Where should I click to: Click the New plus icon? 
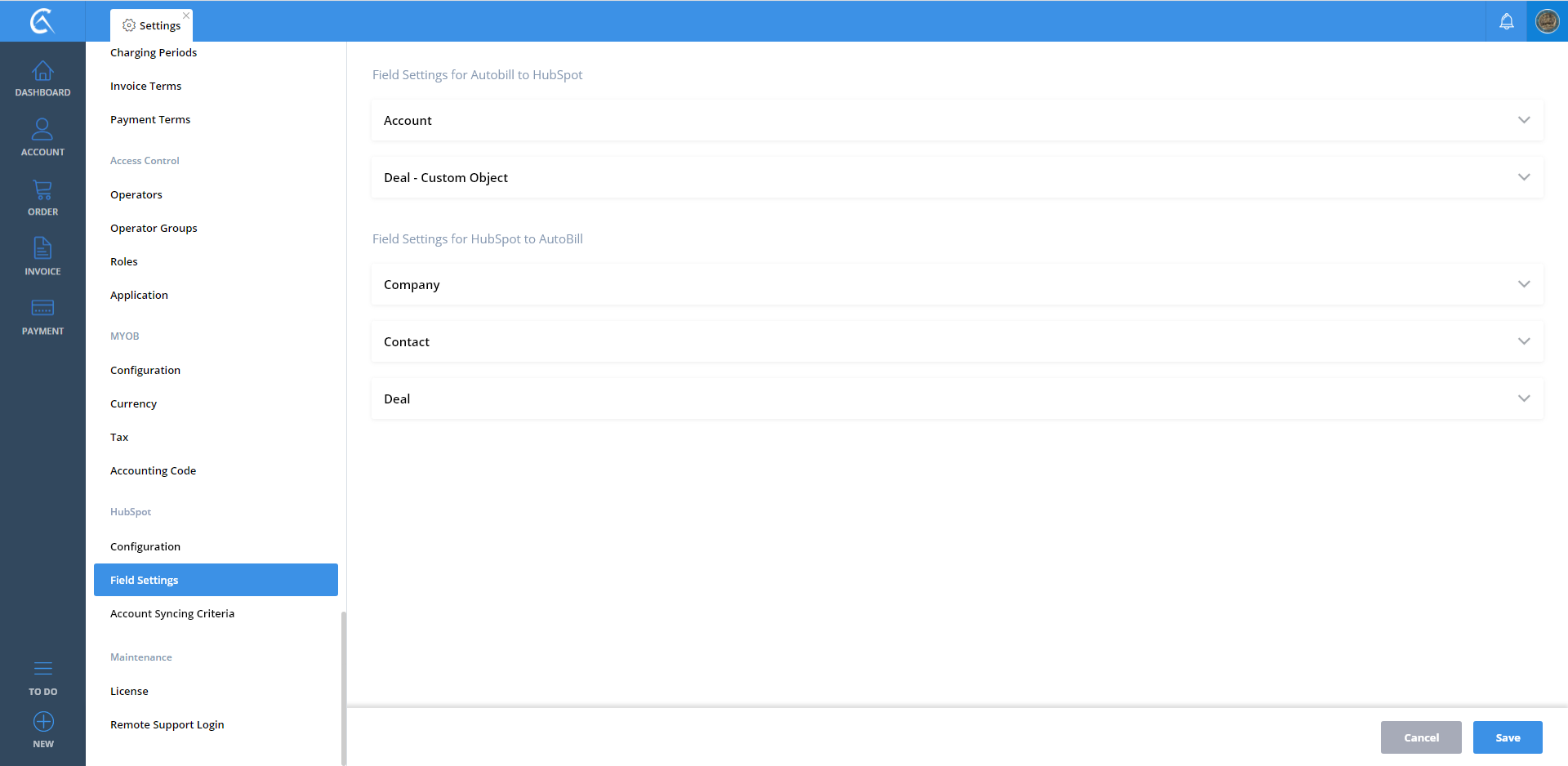coord(42,722)
